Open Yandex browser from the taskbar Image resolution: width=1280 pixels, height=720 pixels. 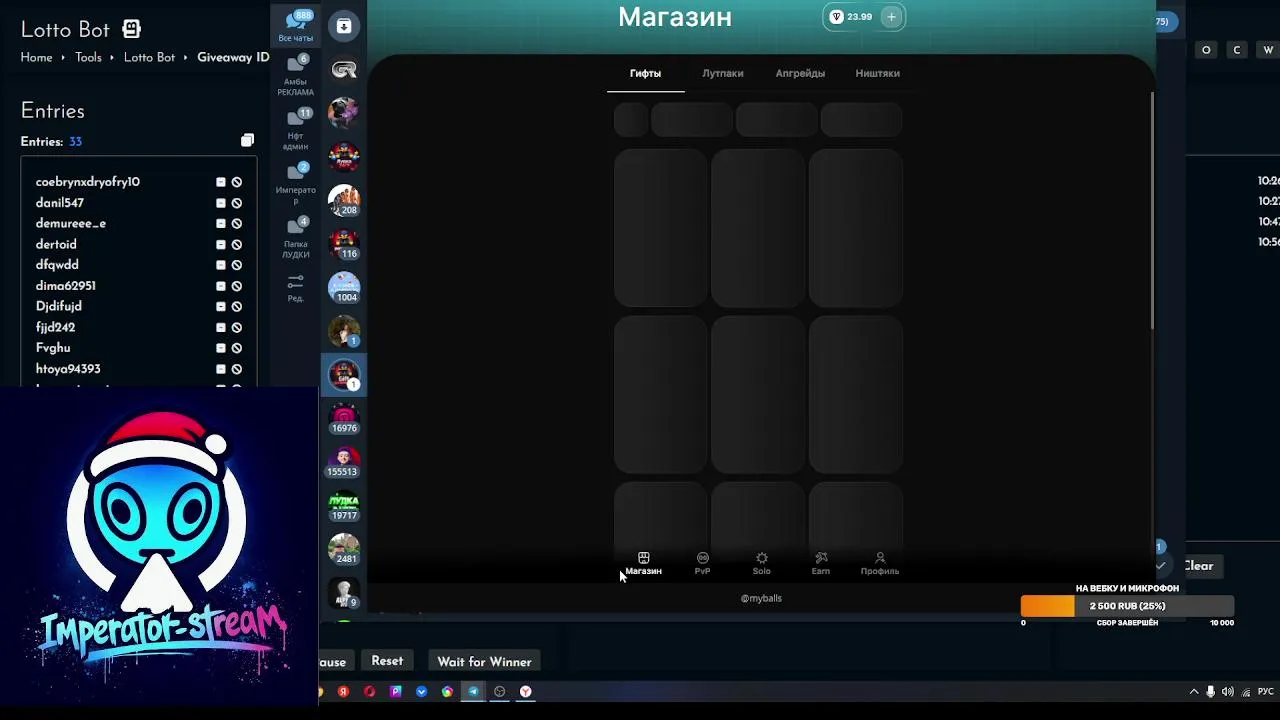(x=525, y=691)
